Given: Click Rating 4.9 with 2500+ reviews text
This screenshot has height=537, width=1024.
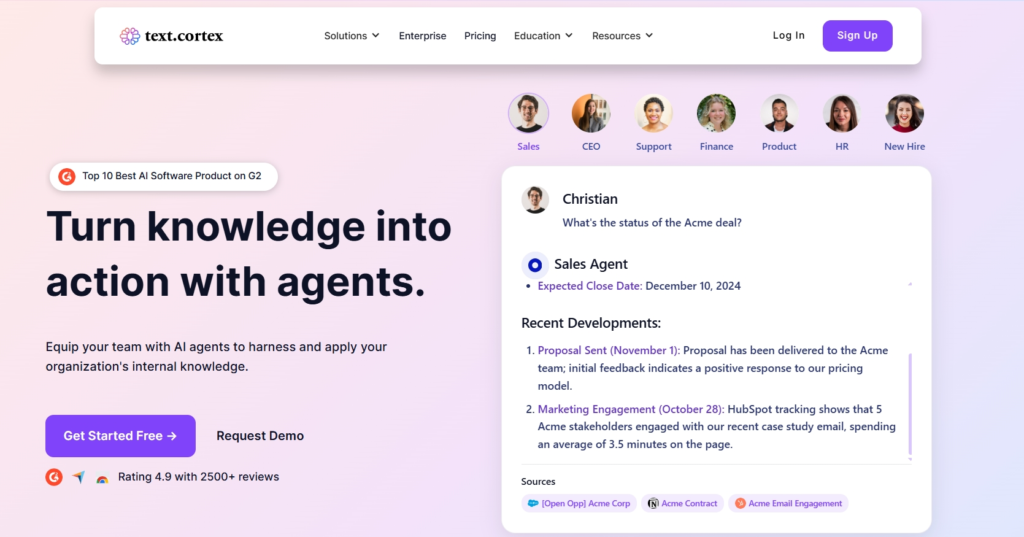Looking at the screenshot, I should pyautogui.click(x=199, y=477).
